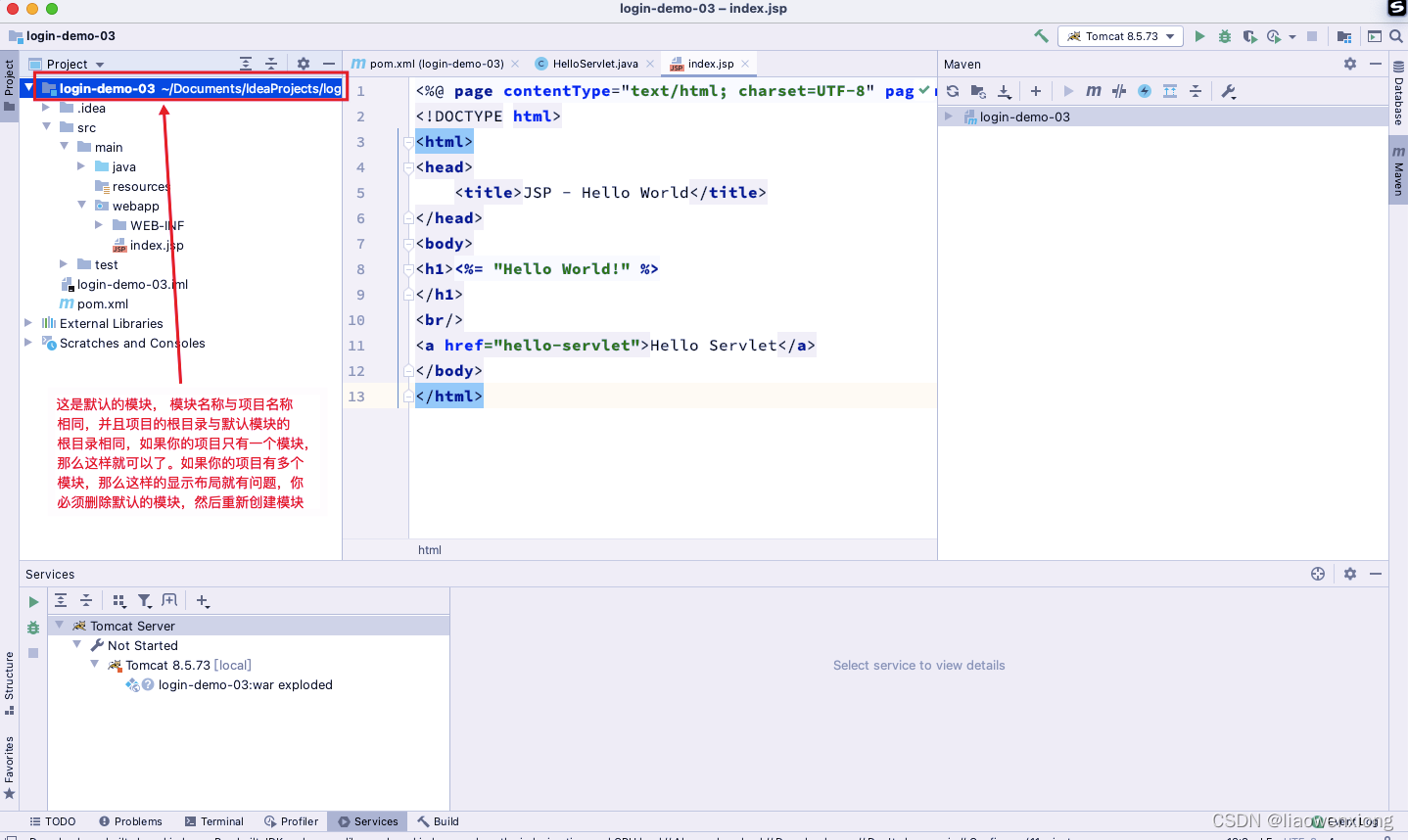Run the selected service in Services
Screen dimensions: 1408x840
click(x=33, y=602)
